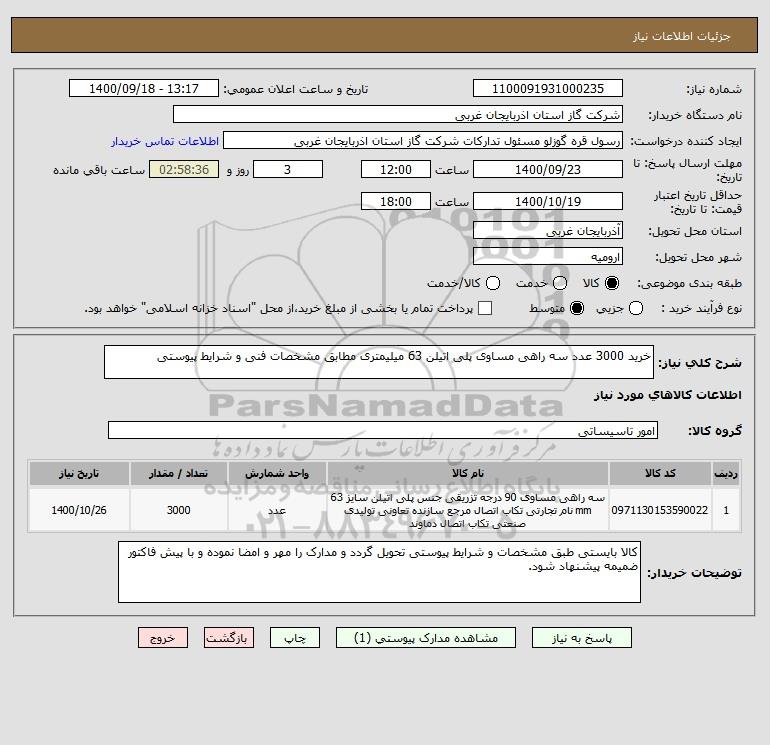Click the request creator name field

click(x=423, y=141)
